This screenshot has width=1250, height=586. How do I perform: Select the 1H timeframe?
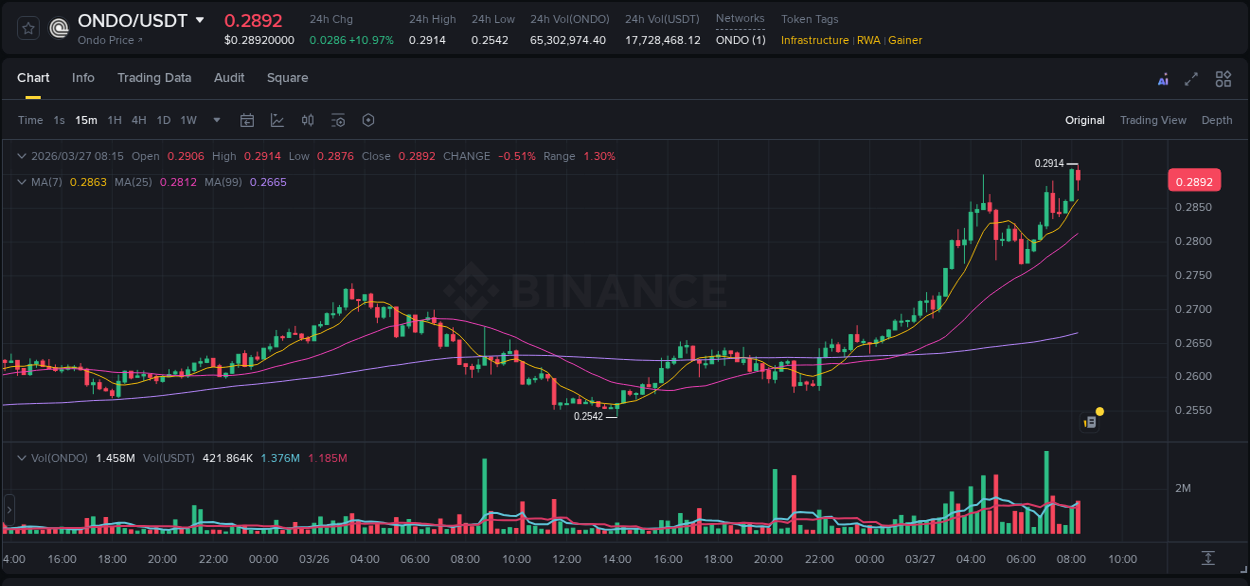pos(113,120)
